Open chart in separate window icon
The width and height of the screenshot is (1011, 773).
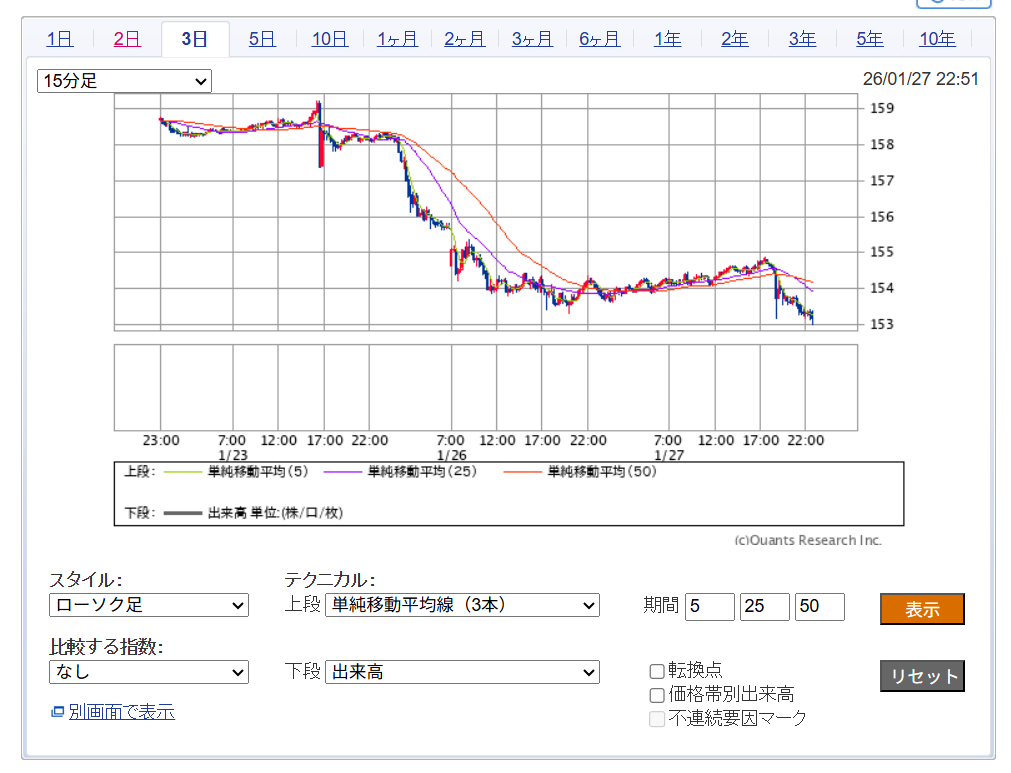pos(58,712)
